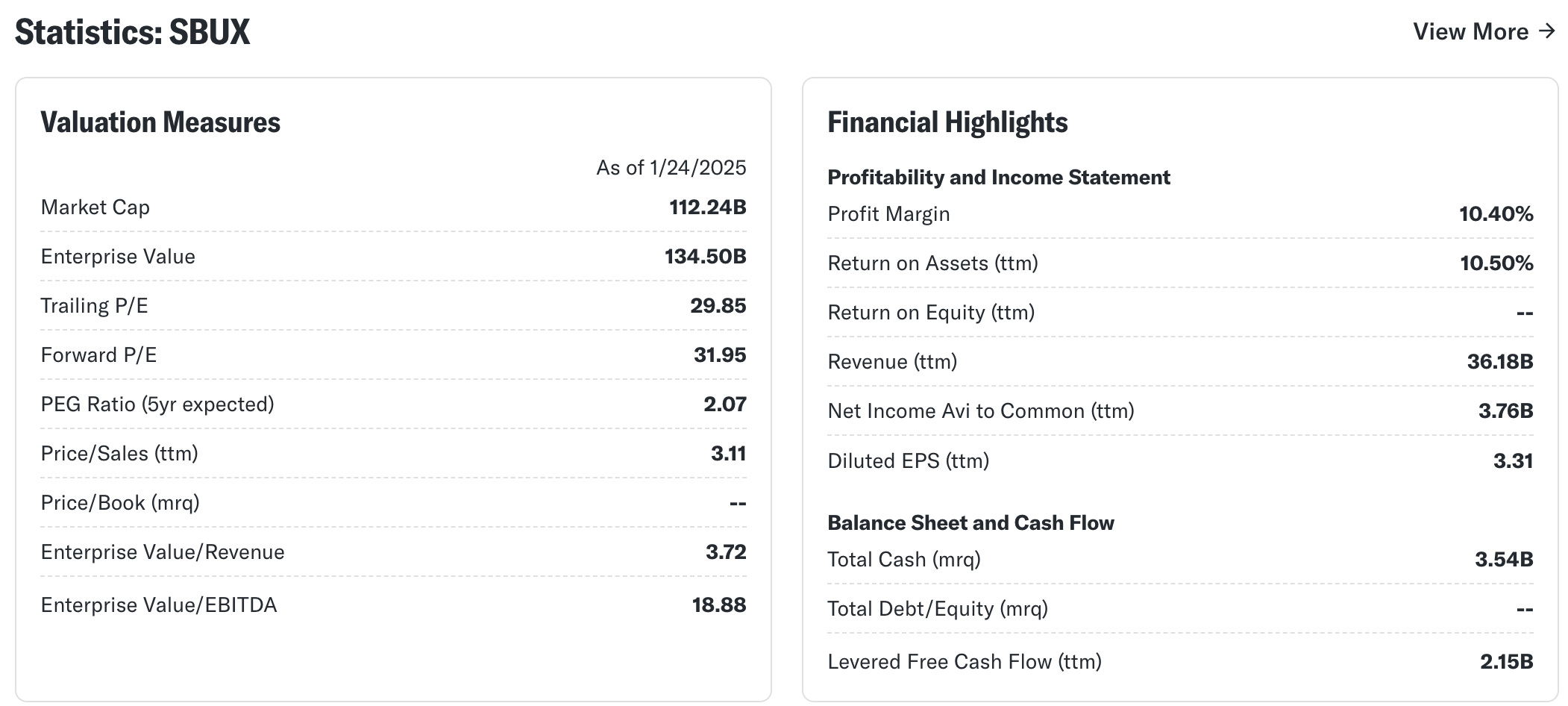Viewport: 1568px width, 706px height.
Task: Open the View More link
Action: pyautogui.click(x=1484, y=31)
